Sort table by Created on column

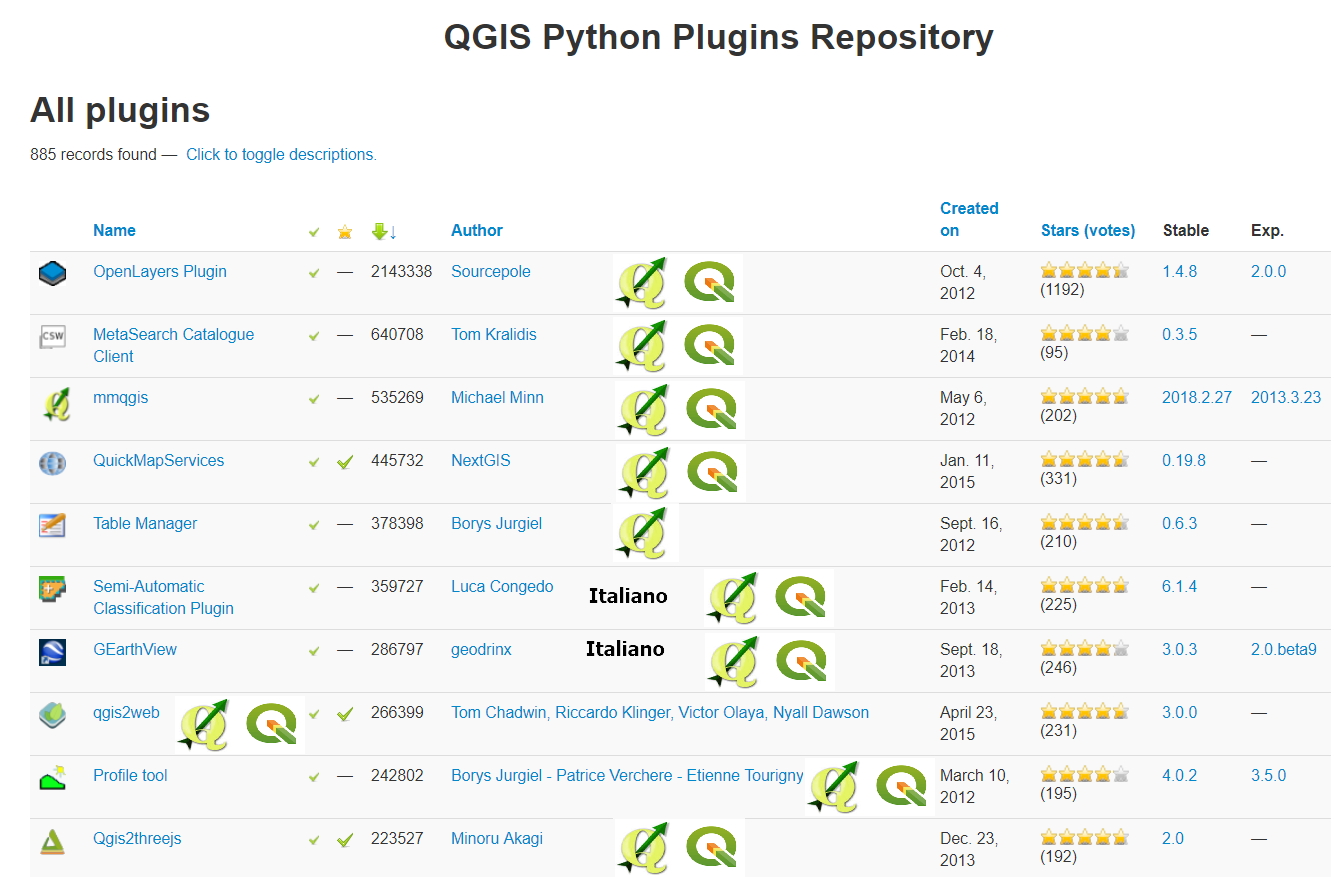tap(968, 219)
